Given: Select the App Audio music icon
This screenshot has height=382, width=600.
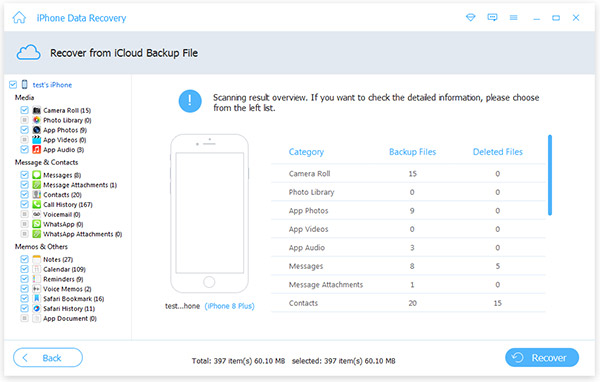Looking at the screenshot, I should (36, 149).
